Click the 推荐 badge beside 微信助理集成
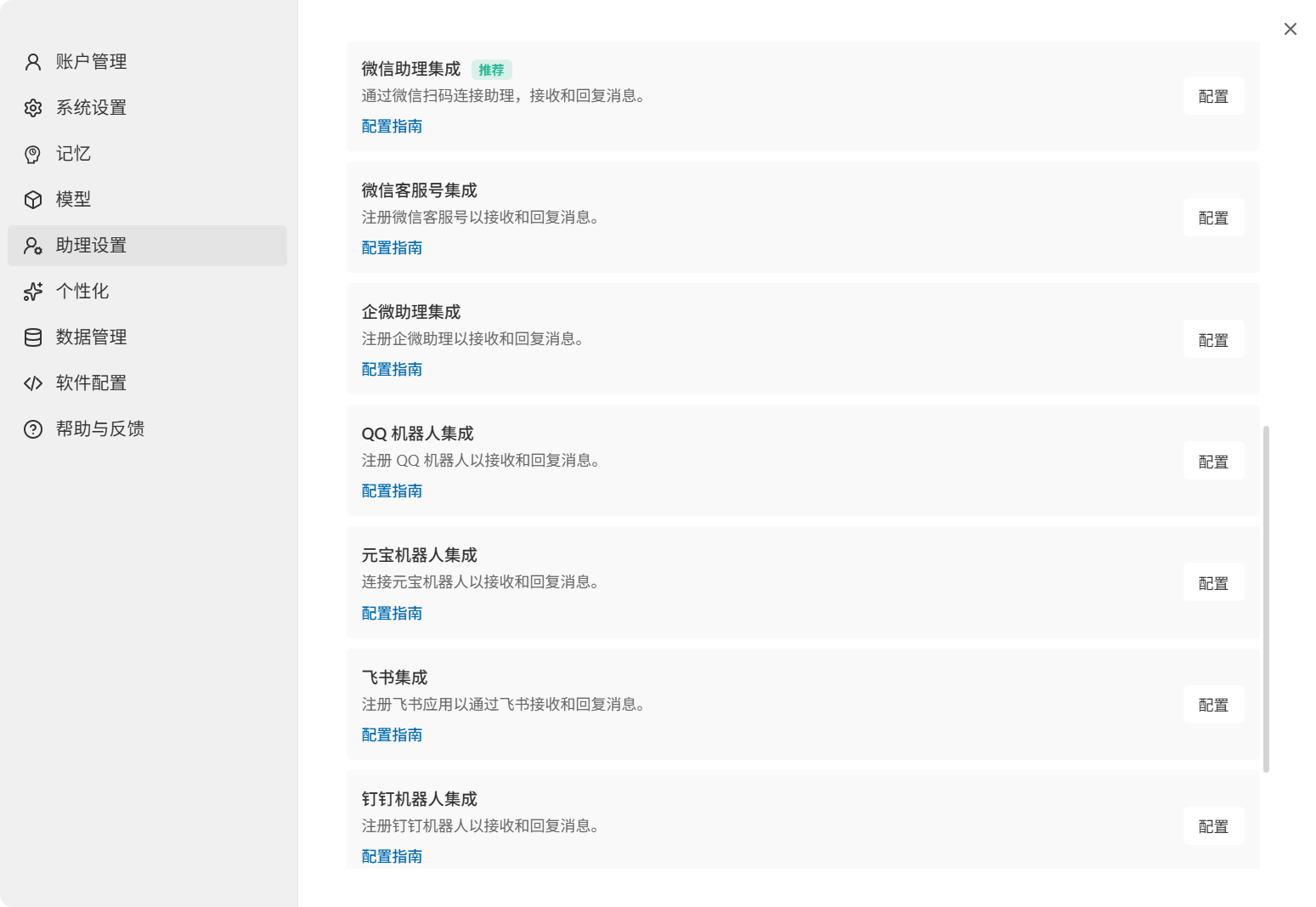The width and height of the screenshot is (1316, 907). tap(491, 70)
